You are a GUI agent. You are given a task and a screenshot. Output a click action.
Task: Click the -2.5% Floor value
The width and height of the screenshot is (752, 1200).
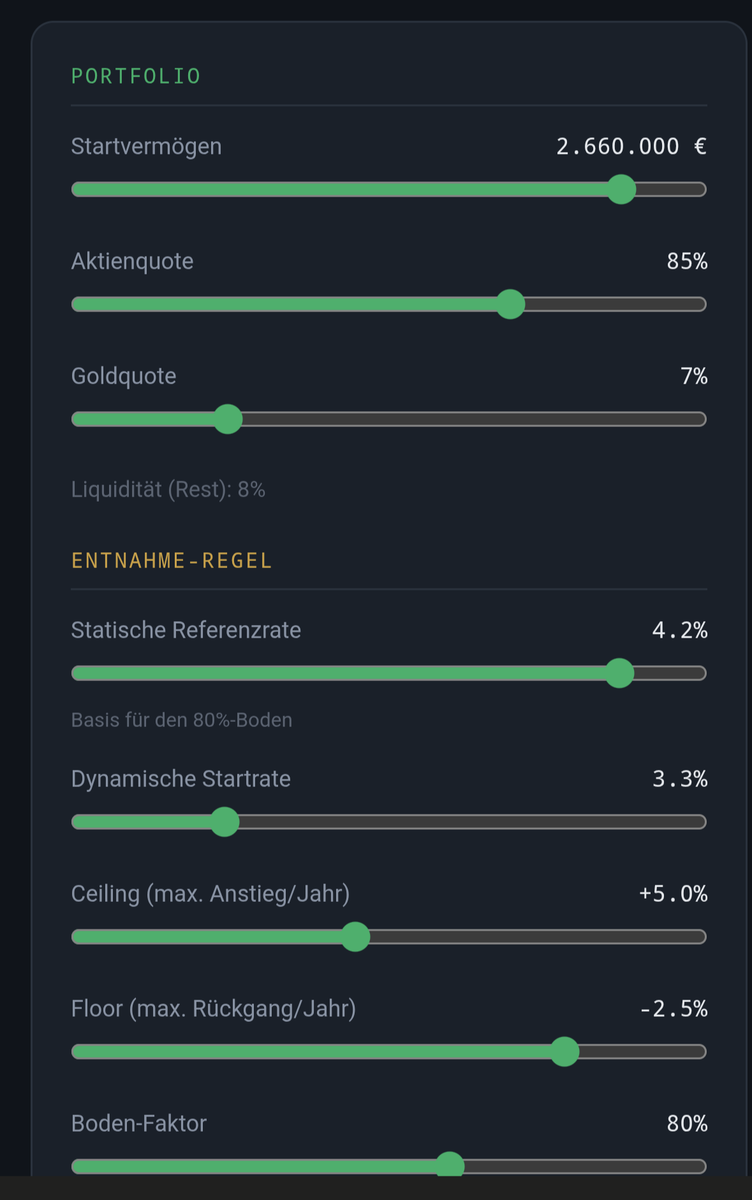click(x=673, y=1009)
